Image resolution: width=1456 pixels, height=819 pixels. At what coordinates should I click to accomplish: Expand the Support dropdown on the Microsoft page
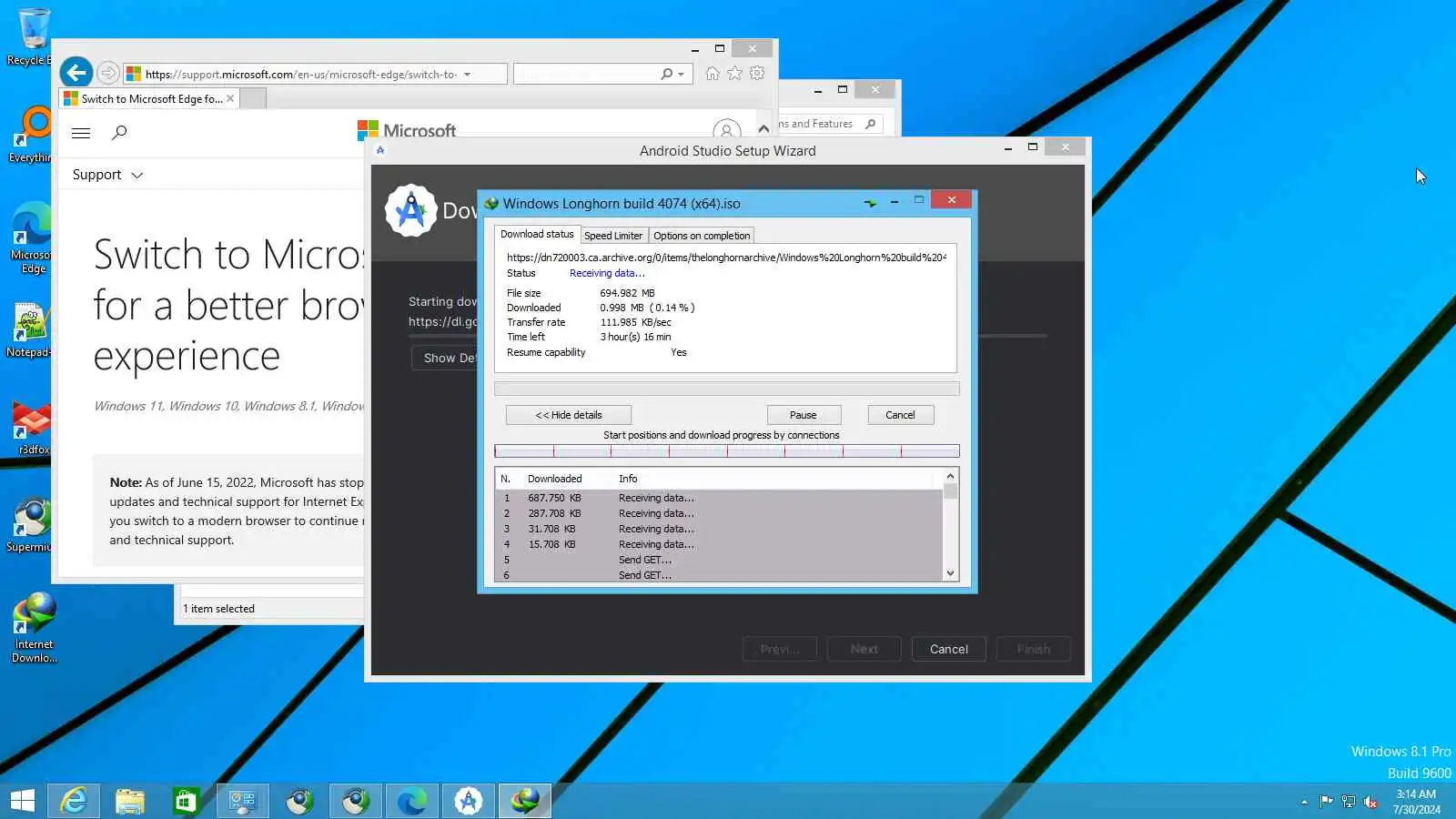coord(107,175)
